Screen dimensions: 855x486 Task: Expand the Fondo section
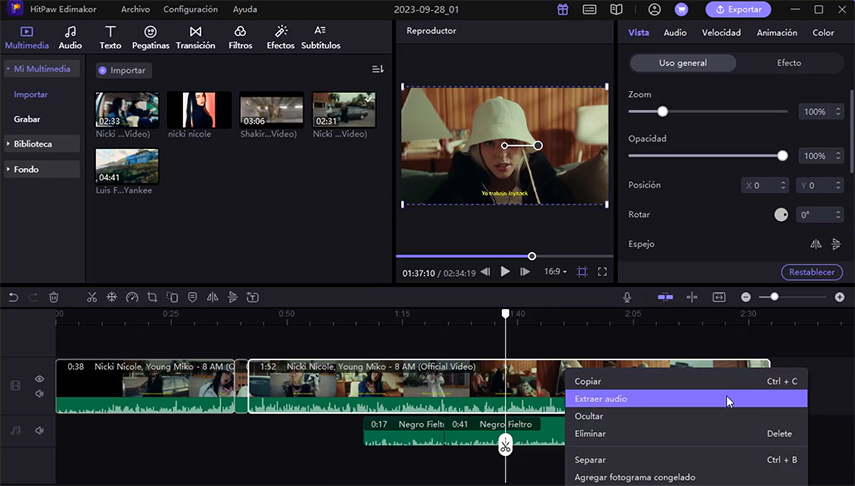pos(42,169)
